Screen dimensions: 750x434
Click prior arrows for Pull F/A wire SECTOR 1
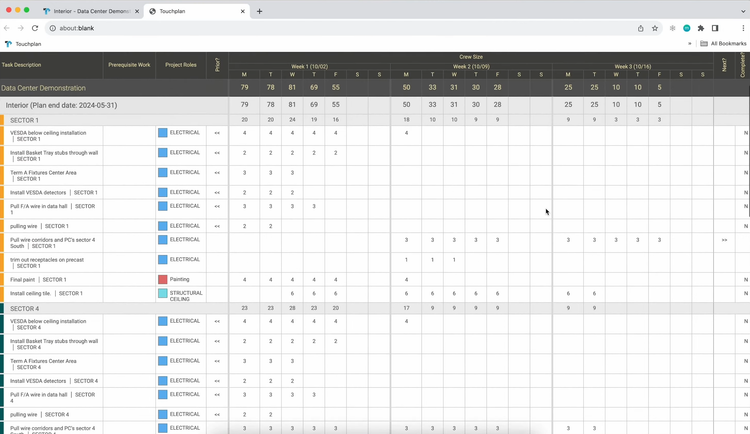(x=217, y=206)
